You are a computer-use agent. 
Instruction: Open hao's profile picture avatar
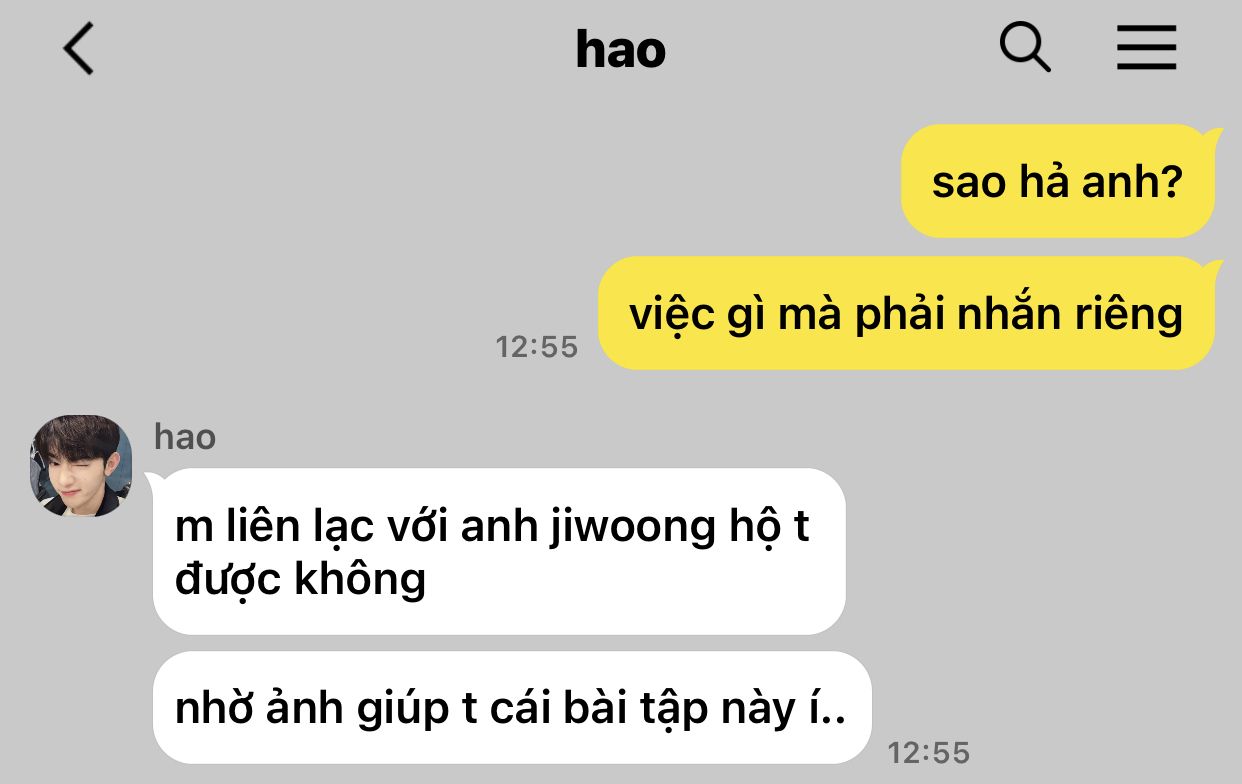(x=81, y=465)
